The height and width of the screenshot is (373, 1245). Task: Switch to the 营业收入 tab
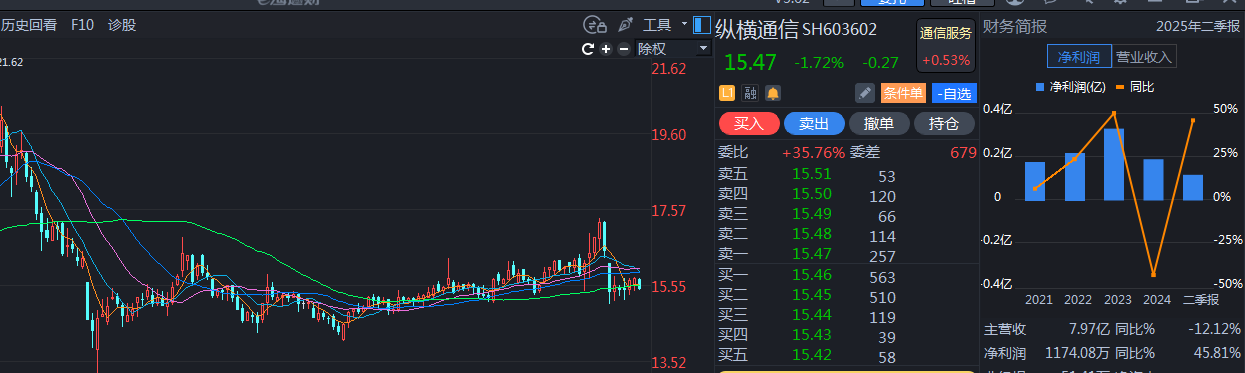1144,57
